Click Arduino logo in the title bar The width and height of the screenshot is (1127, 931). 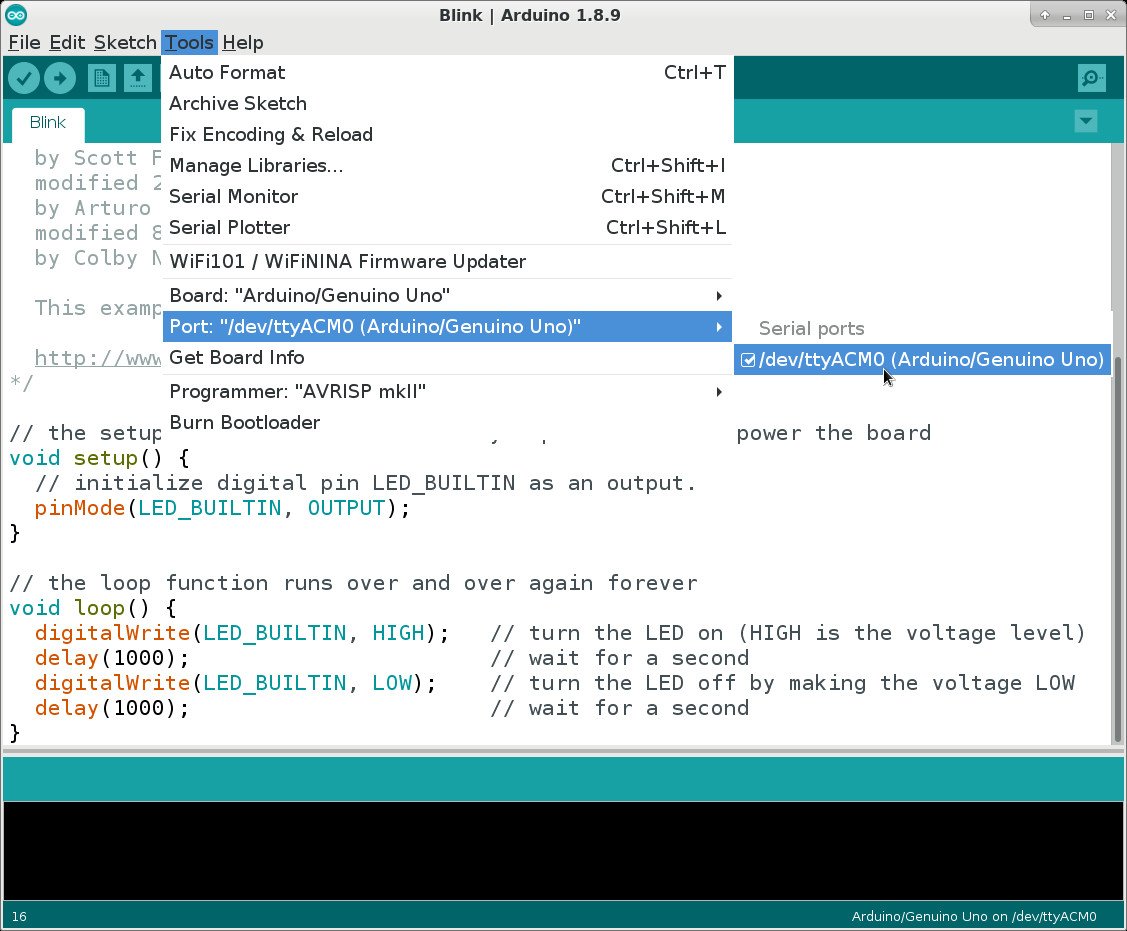(x=16, y=15)
